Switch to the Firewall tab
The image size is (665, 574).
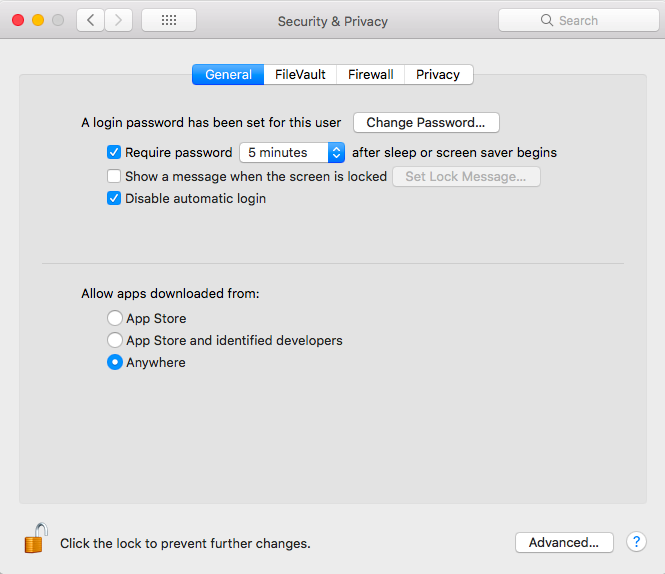tap(371, 75)
